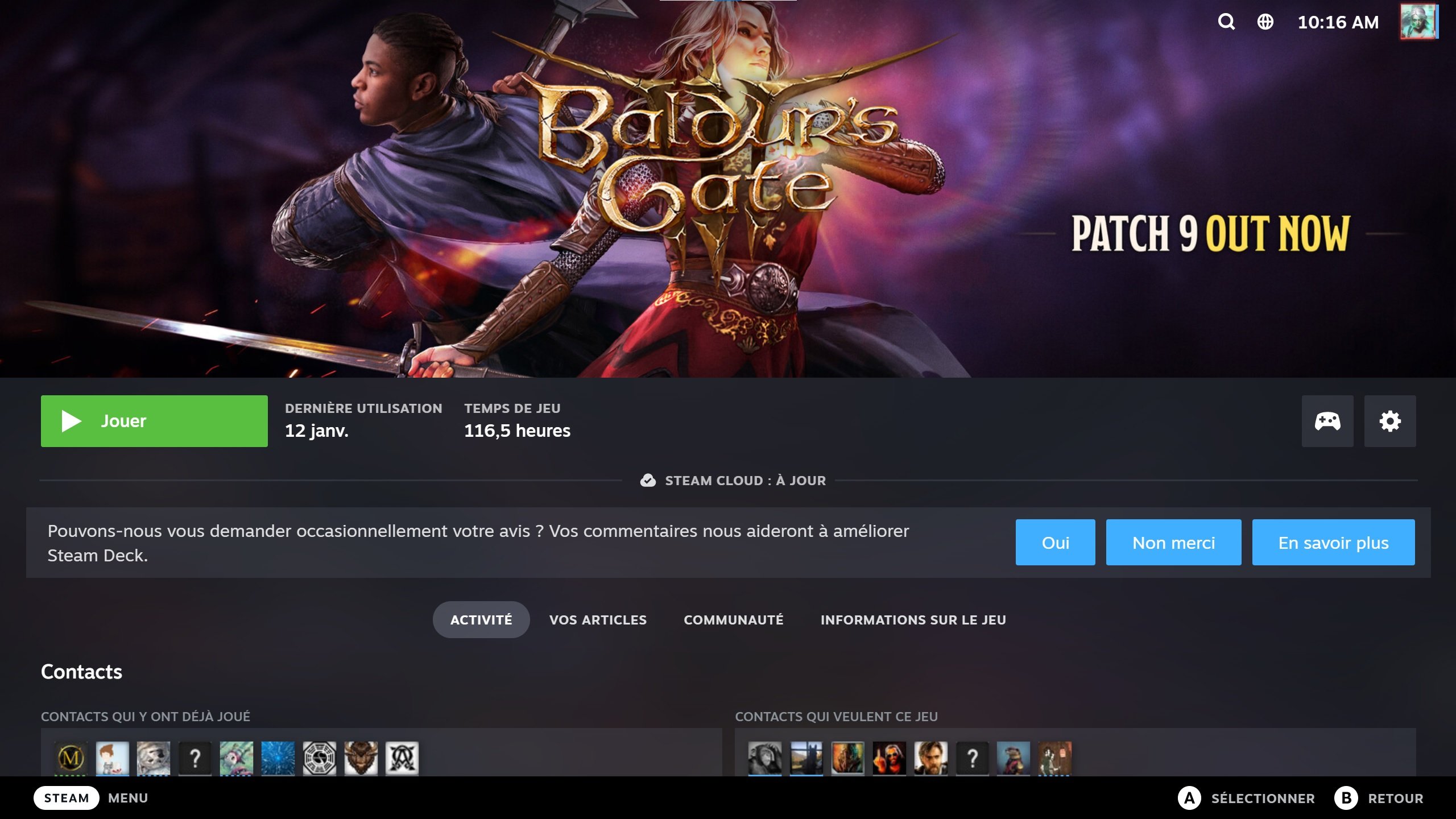This screenshot has height=819, width=1456.
Task: Accept feedback requests with Oui
Action: tap(1056, 543)
